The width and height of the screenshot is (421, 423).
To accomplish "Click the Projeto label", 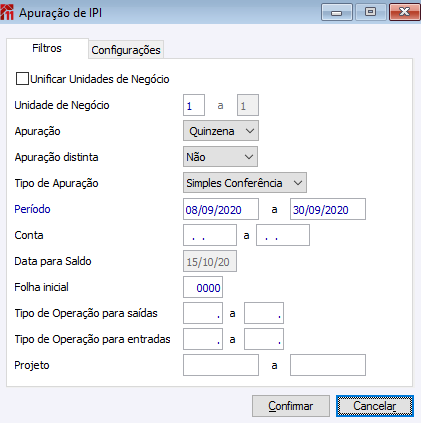I will tap(32, 366).
